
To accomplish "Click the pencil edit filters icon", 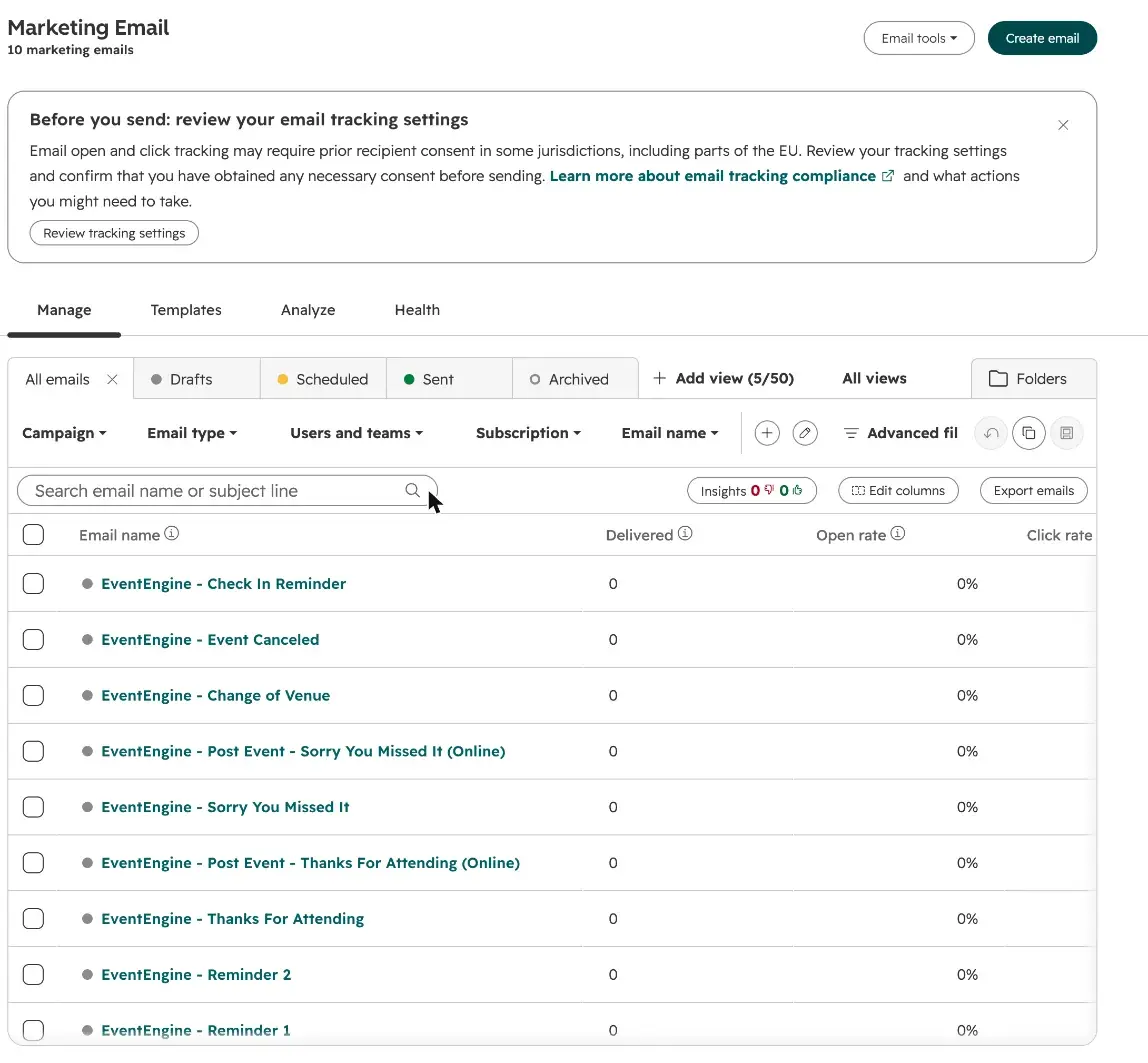I will tap(805, 433).
